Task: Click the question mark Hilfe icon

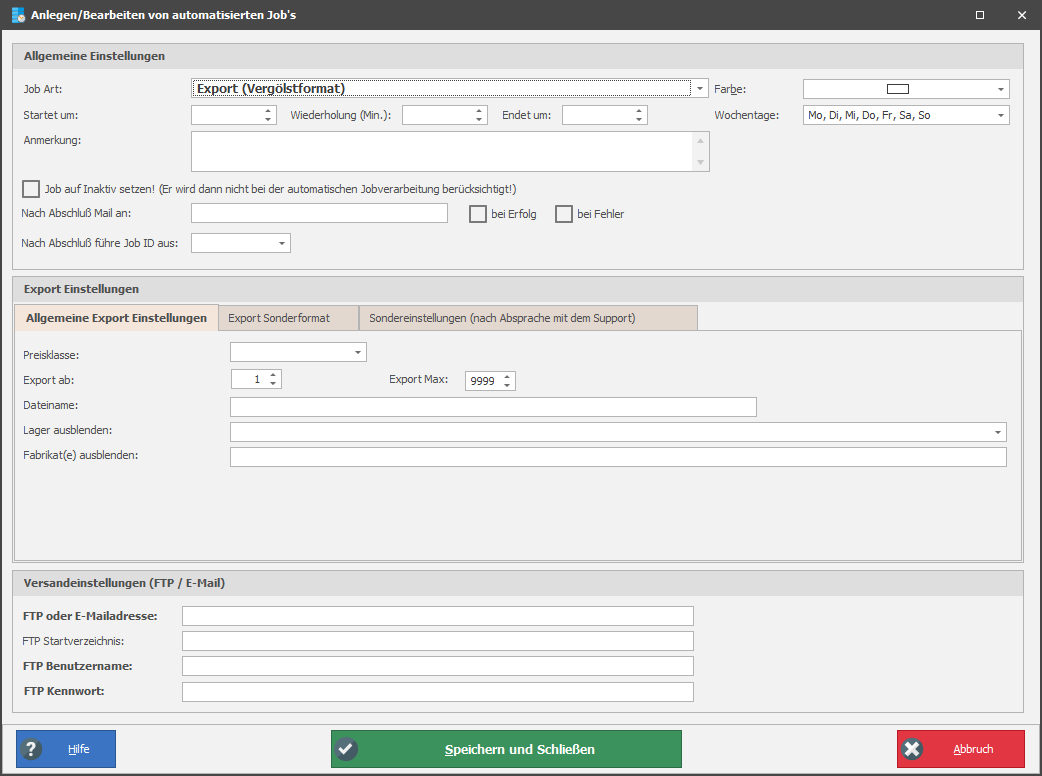Action: (31, 749)
